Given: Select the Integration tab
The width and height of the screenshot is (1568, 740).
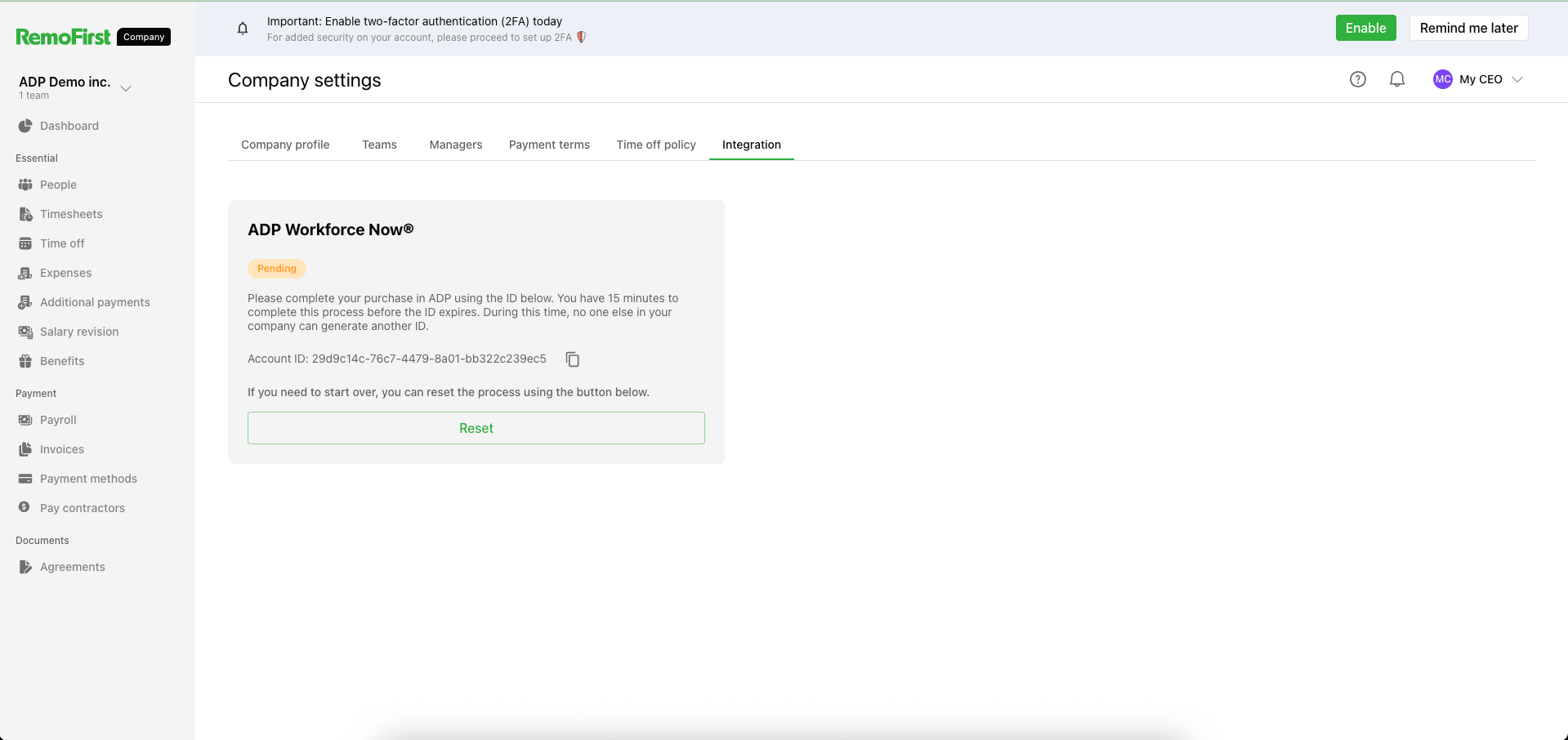Looking at the screenshot, I should (752, 145).
